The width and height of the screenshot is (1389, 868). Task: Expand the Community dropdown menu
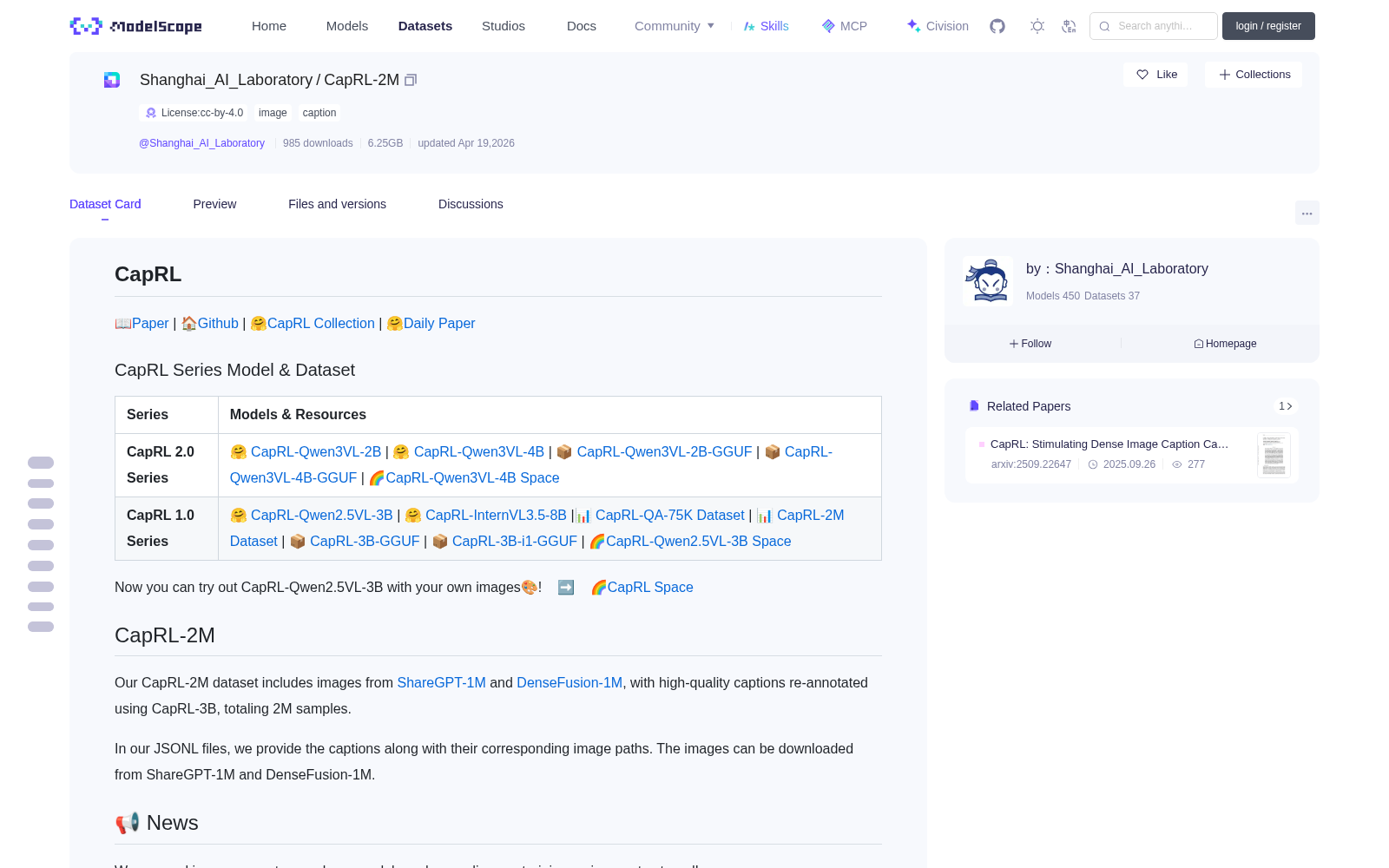[675, 26]
